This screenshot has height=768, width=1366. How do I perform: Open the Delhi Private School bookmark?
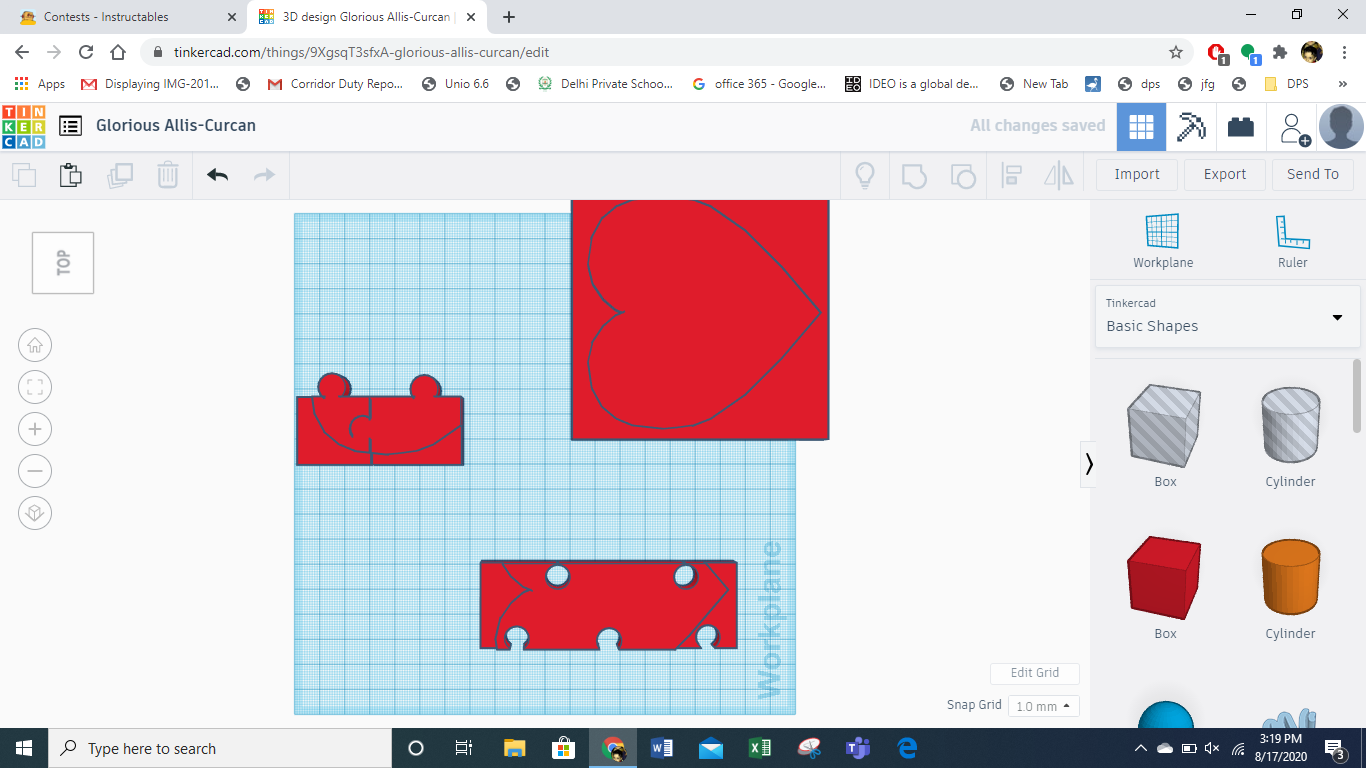605,84
